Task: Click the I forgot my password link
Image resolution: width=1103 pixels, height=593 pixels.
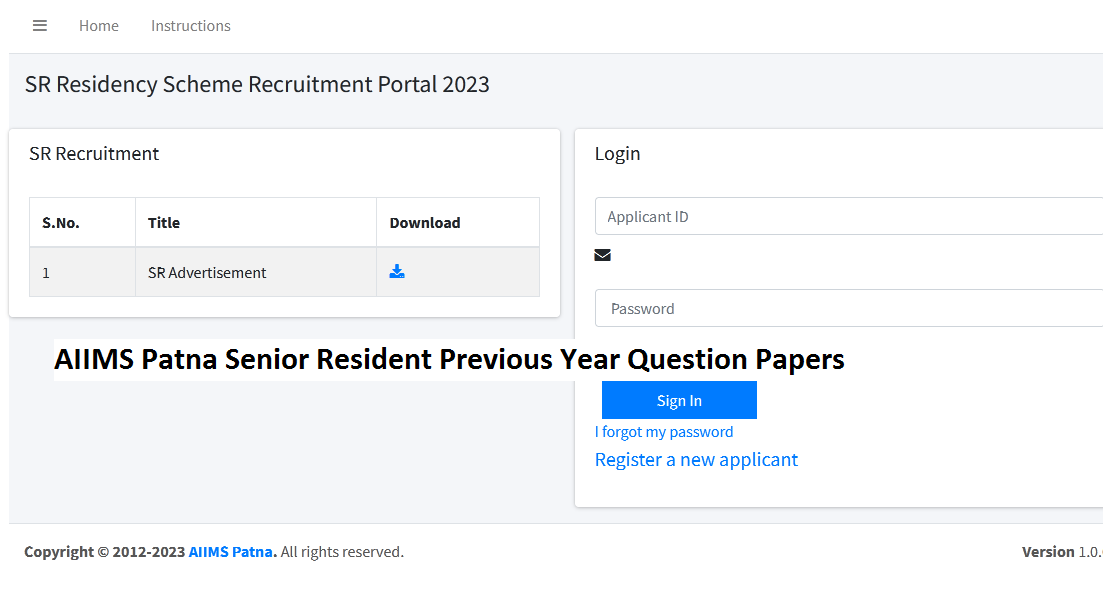Action: [x=664, y=431]
